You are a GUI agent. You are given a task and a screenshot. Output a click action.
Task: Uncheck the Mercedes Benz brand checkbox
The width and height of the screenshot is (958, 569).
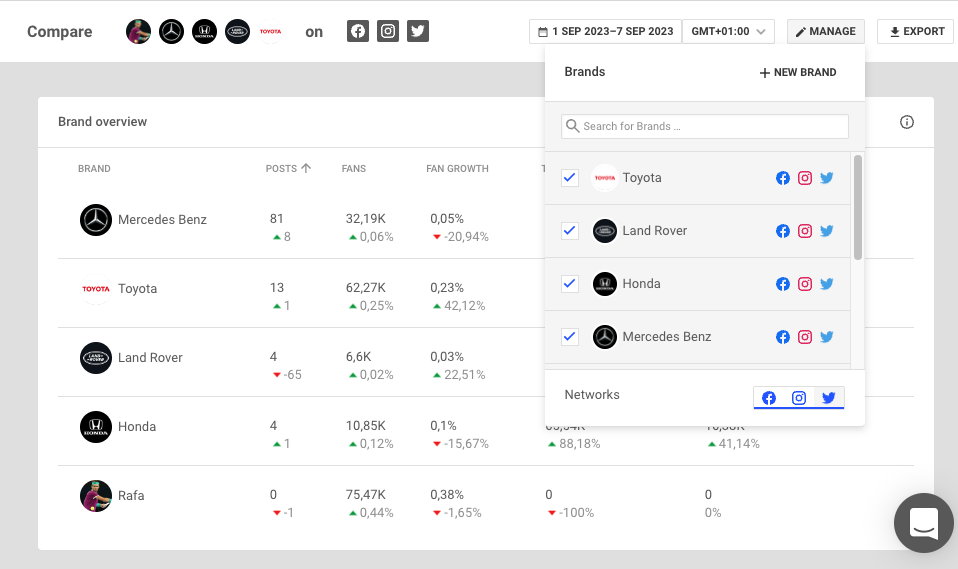pyautogui.click(x=570, y=337)
